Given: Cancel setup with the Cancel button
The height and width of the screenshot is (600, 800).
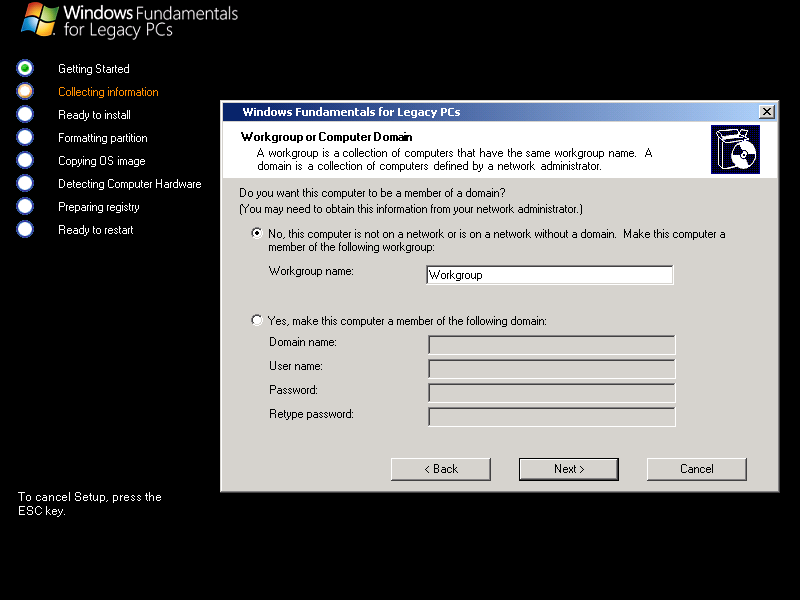Looking at the screenshot, I should click(696, 469).
